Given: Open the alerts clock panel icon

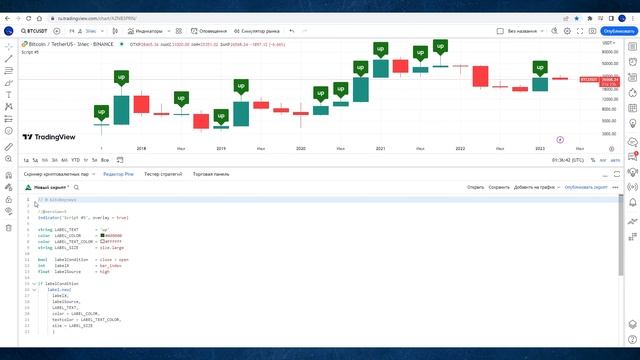Looking at the screenshot, I should [632, 62].
